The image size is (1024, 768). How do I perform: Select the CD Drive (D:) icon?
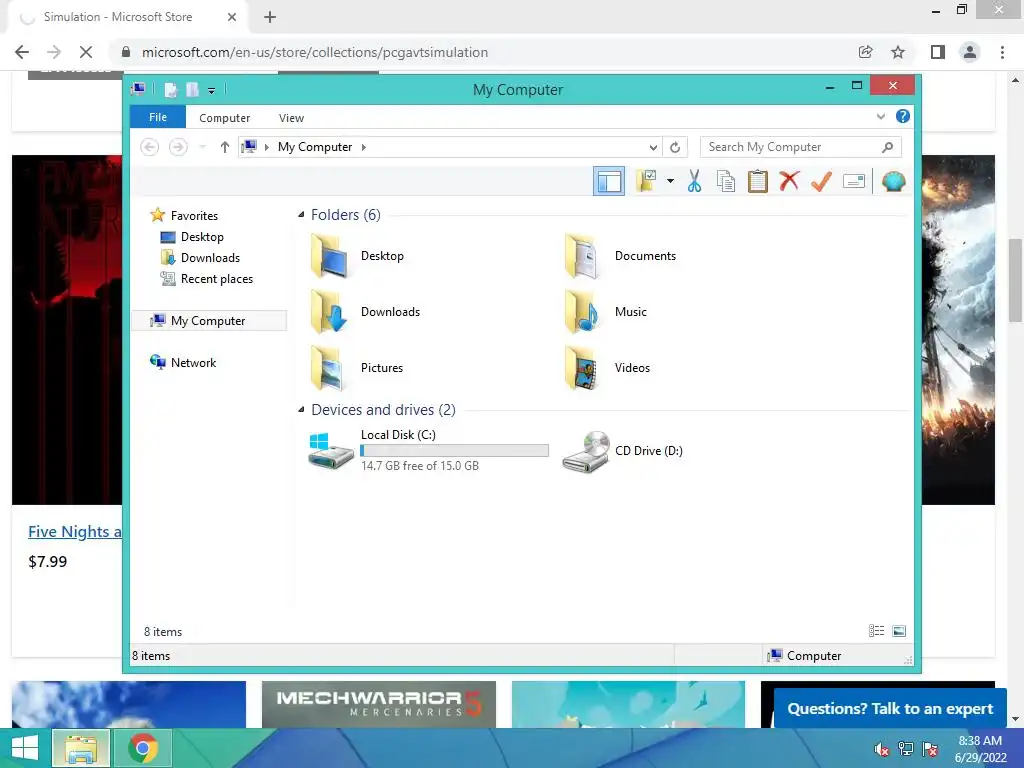point(586,451)
